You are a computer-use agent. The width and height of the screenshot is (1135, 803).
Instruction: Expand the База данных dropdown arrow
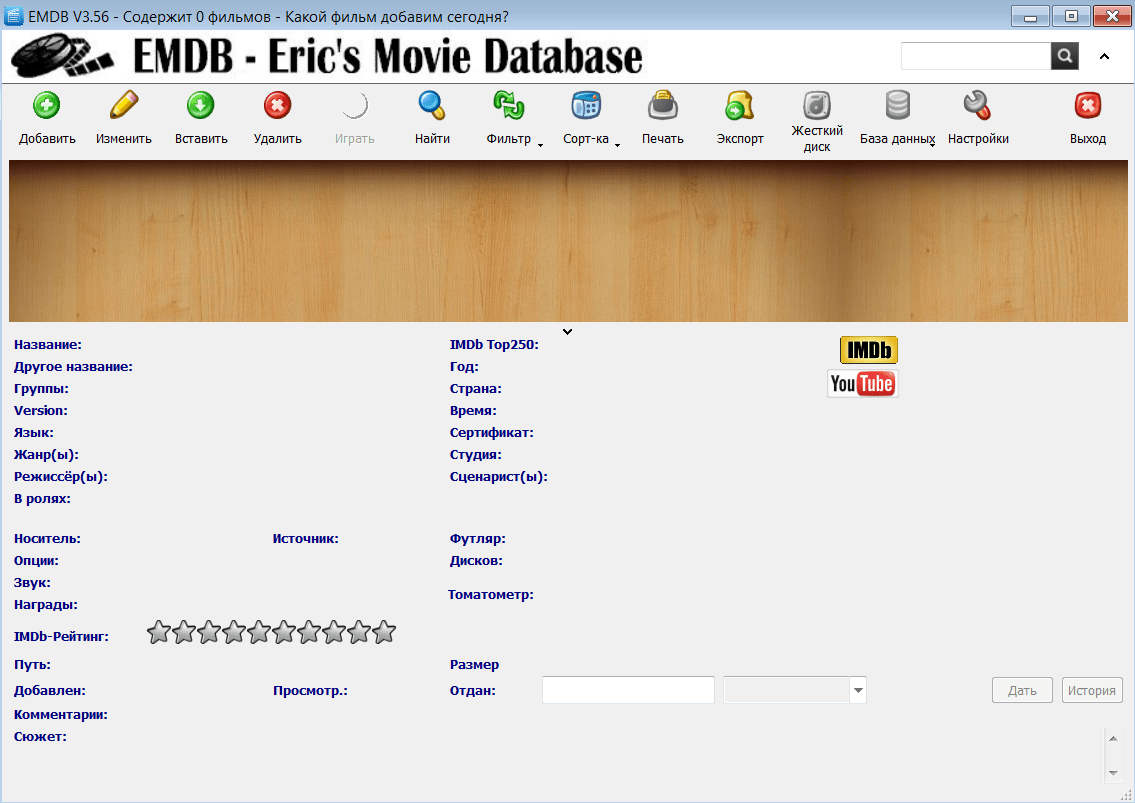coord(932,146)
